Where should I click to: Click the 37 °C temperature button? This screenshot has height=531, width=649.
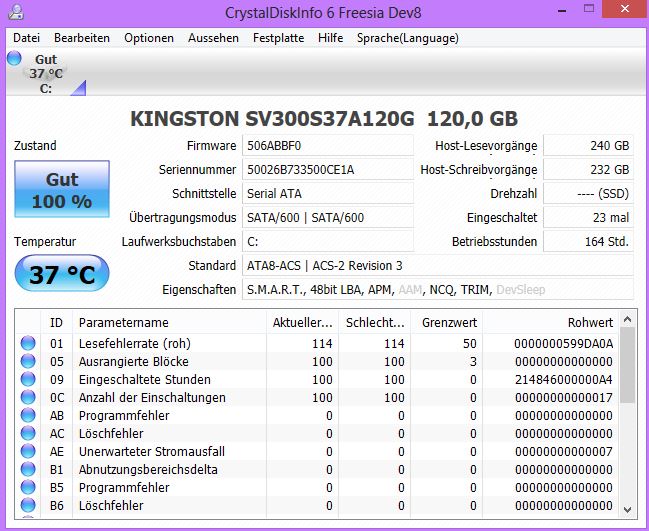(x=62, y=274)
